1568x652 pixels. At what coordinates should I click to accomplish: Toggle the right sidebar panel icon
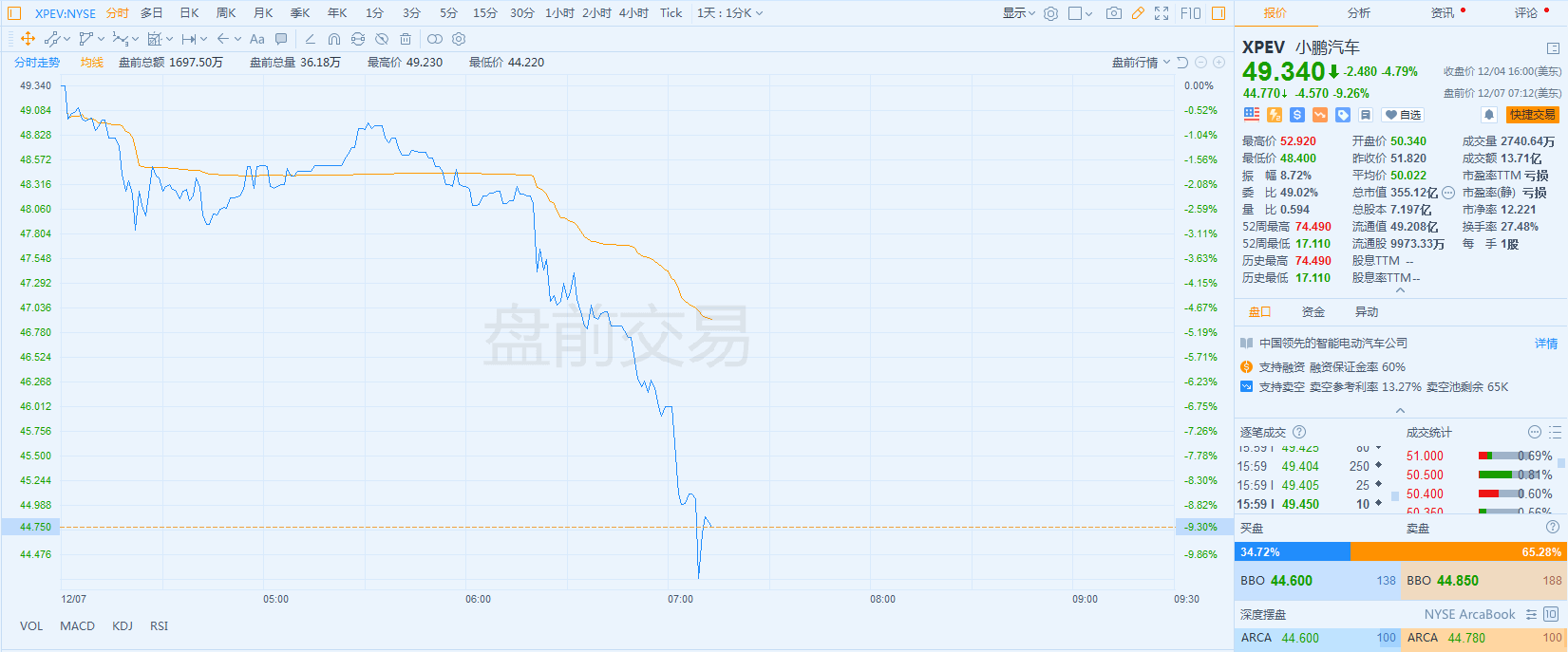click(x=1219, y=13)
